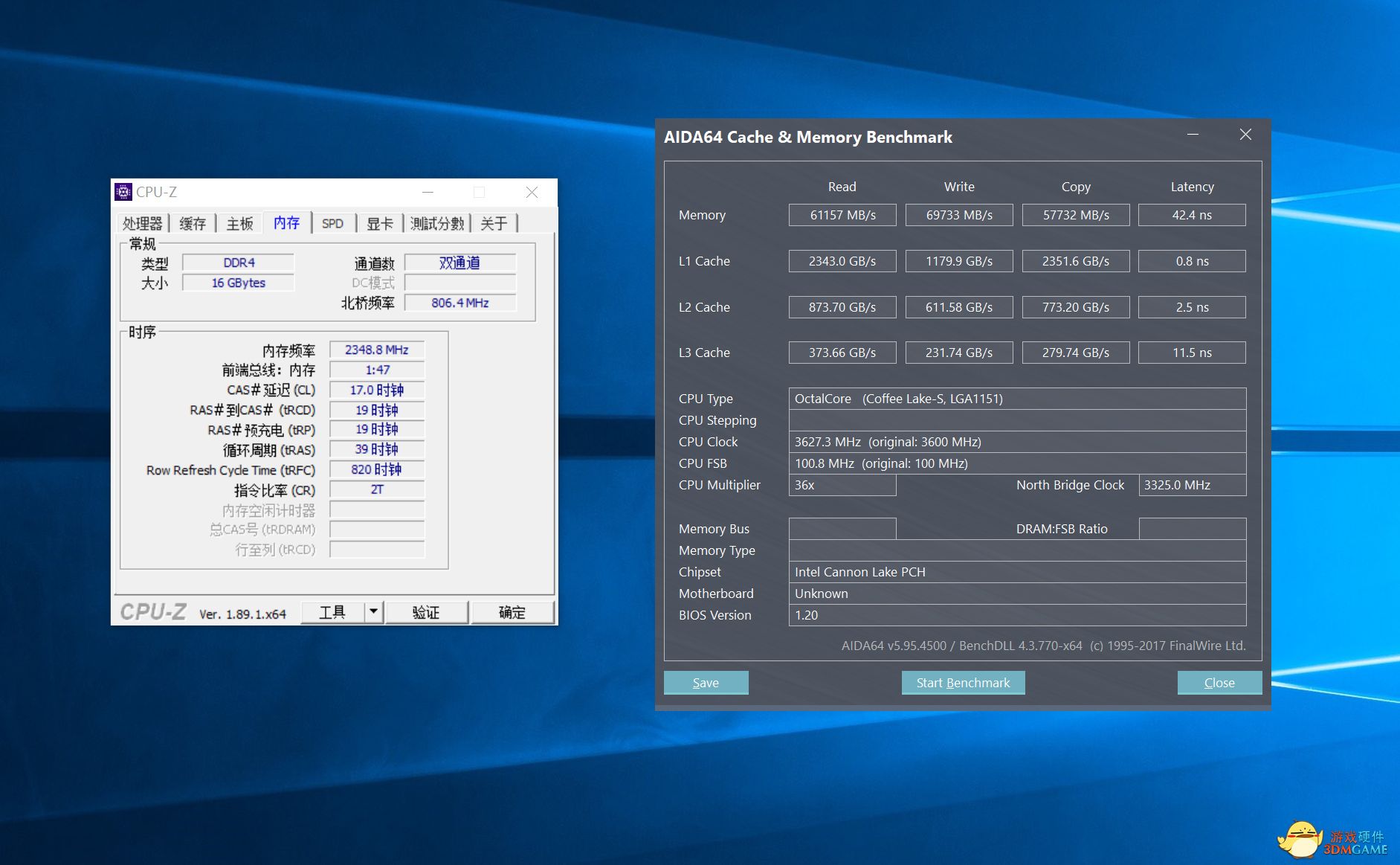Click L3 Cache Read value 373.66 GB/s
The image size is (1400, 865).
point(842,353)
